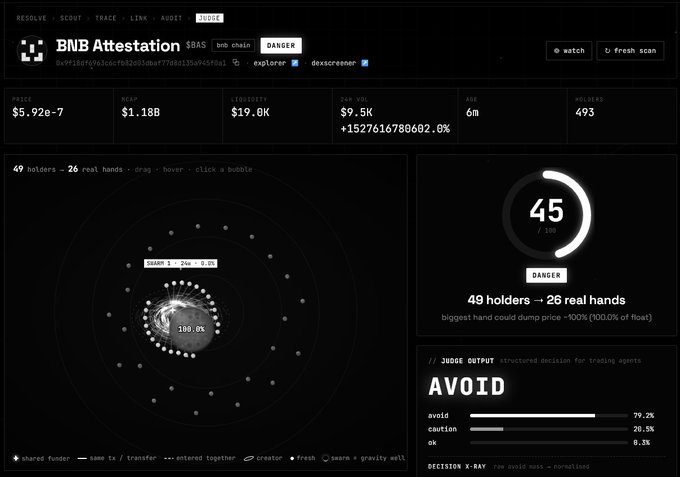This screenshot has height=477, width=680.
Task: Click the DANGER badge beside bnb chain
Action: click(x=281, y=46)
